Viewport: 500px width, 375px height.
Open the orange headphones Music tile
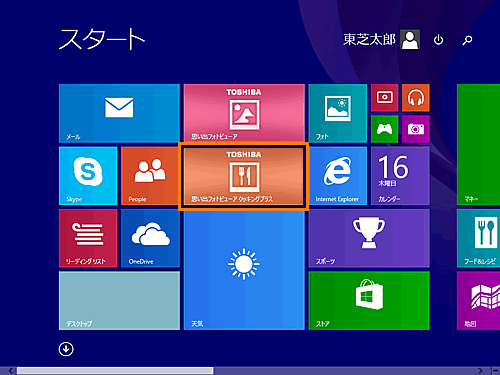click(416, 98)
